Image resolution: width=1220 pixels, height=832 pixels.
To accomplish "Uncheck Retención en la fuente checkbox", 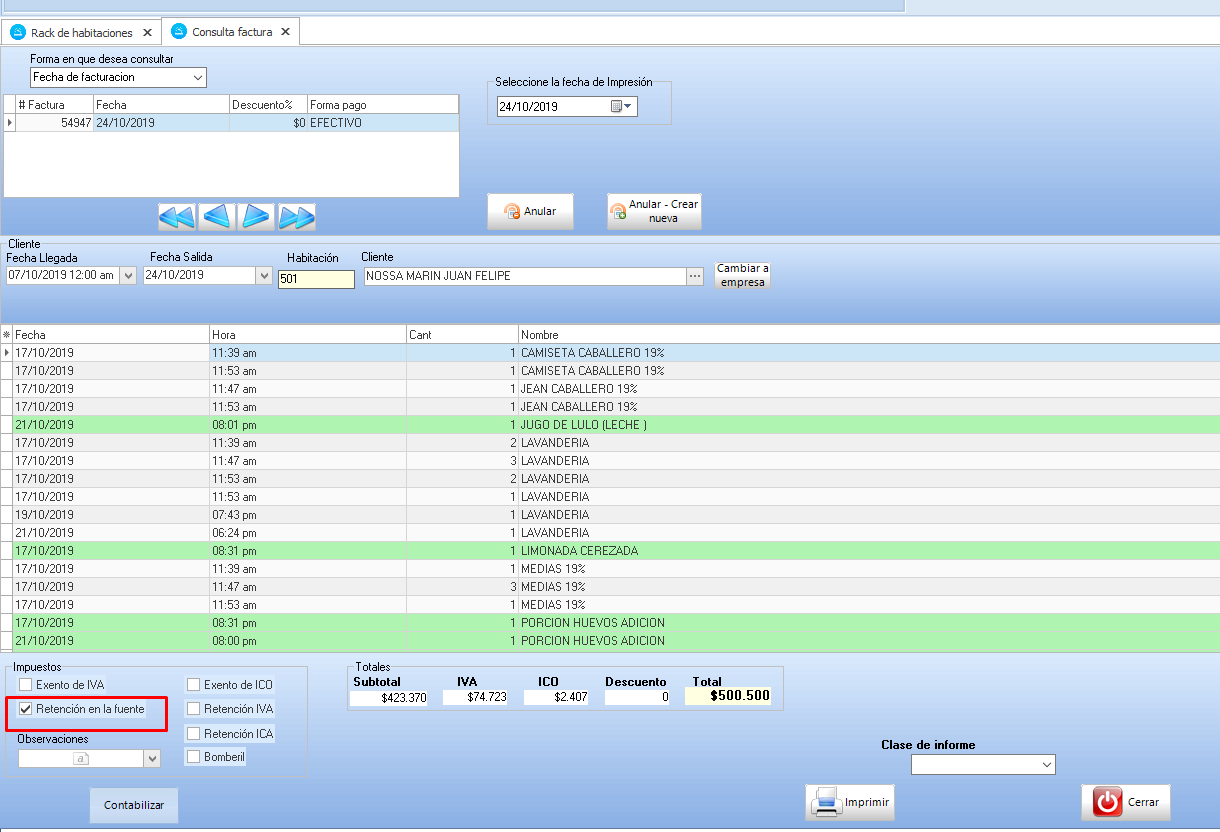I will click(x=26, y=709).
